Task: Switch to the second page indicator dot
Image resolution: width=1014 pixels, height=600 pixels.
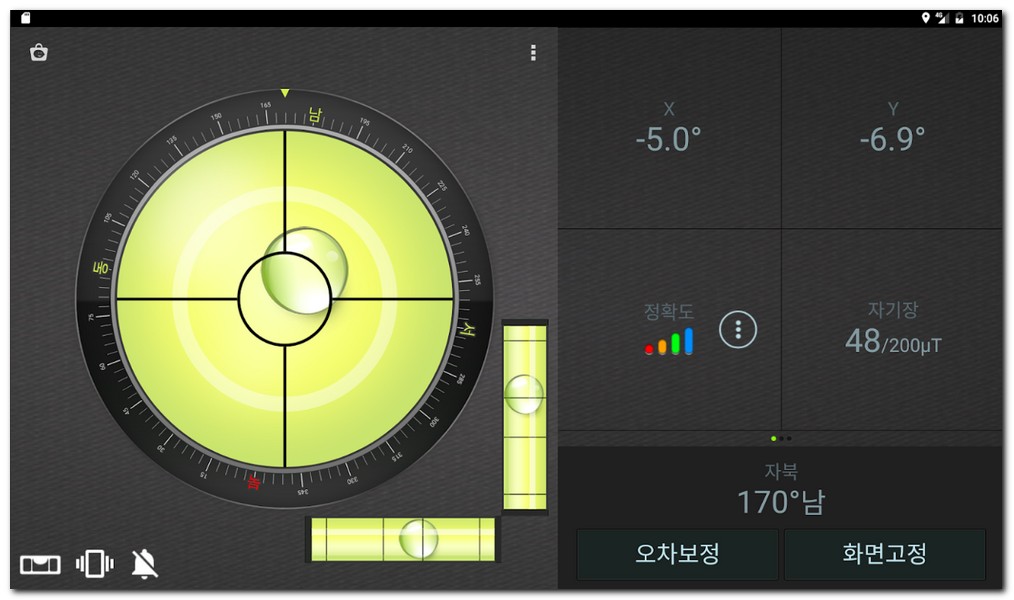Action: click(781, 438)
